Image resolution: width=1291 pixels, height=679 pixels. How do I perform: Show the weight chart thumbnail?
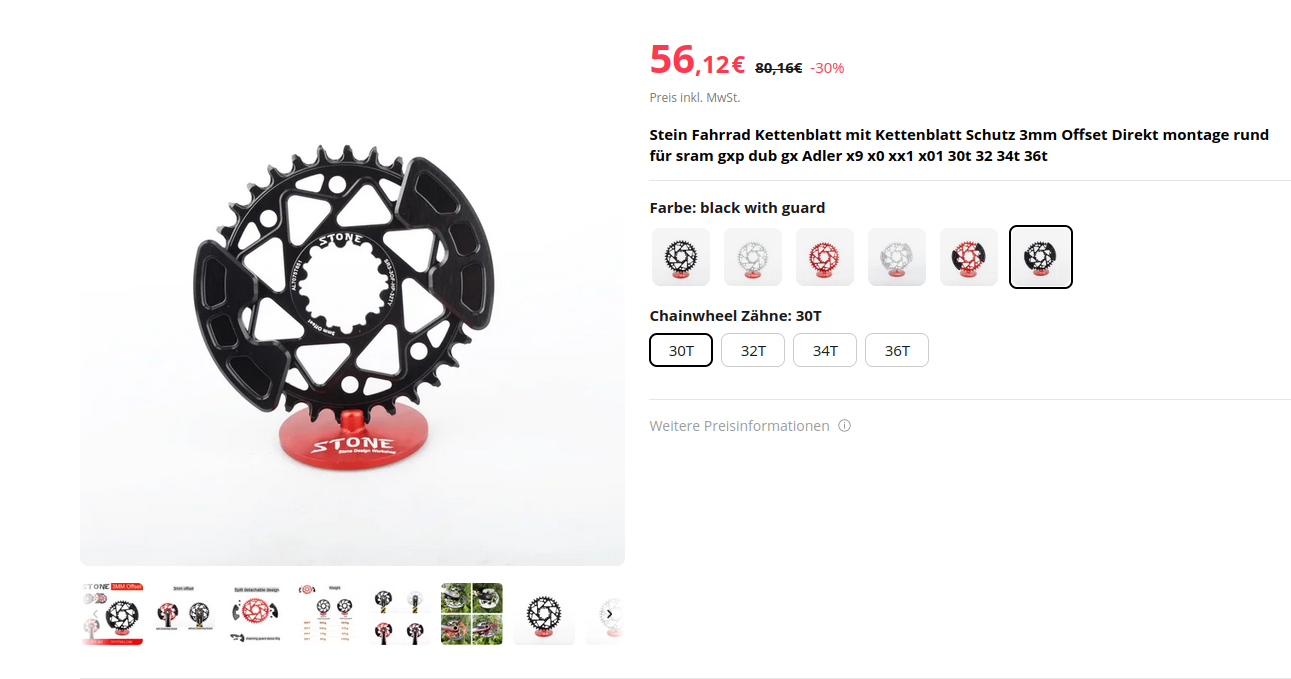[328, 614]
